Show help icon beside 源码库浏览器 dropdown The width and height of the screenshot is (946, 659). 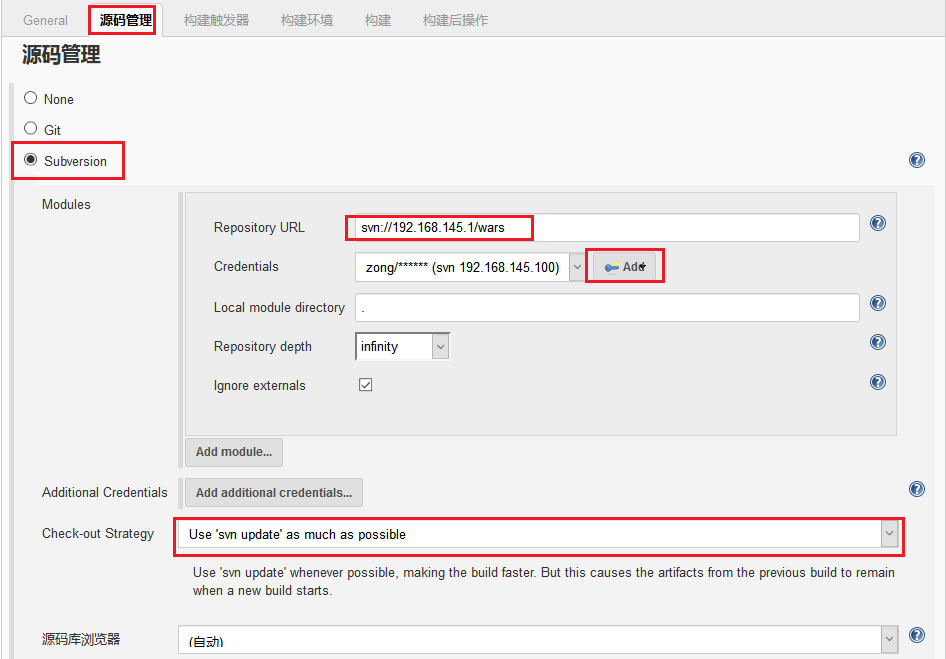coord(916,635)
